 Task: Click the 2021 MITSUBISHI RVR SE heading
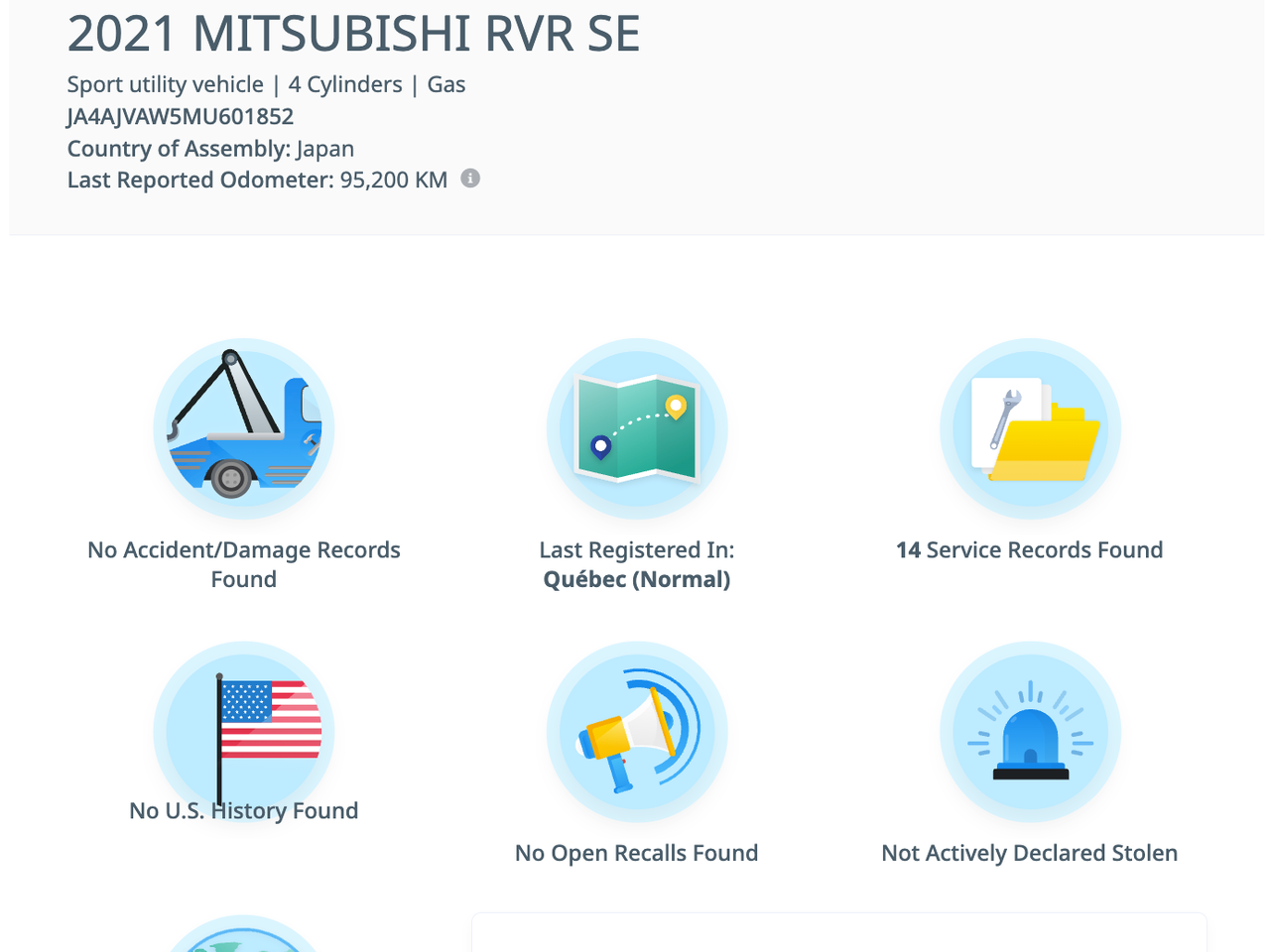point(353,34)
